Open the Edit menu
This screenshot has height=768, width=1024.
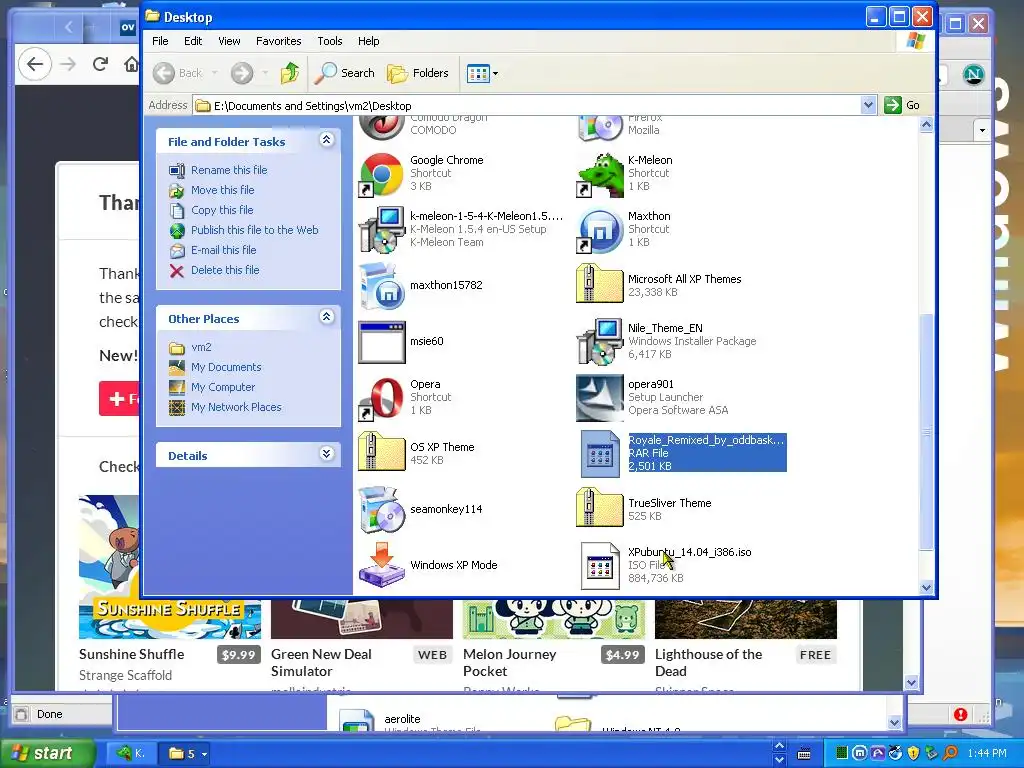pyautogui.click(x=193, y=41)
